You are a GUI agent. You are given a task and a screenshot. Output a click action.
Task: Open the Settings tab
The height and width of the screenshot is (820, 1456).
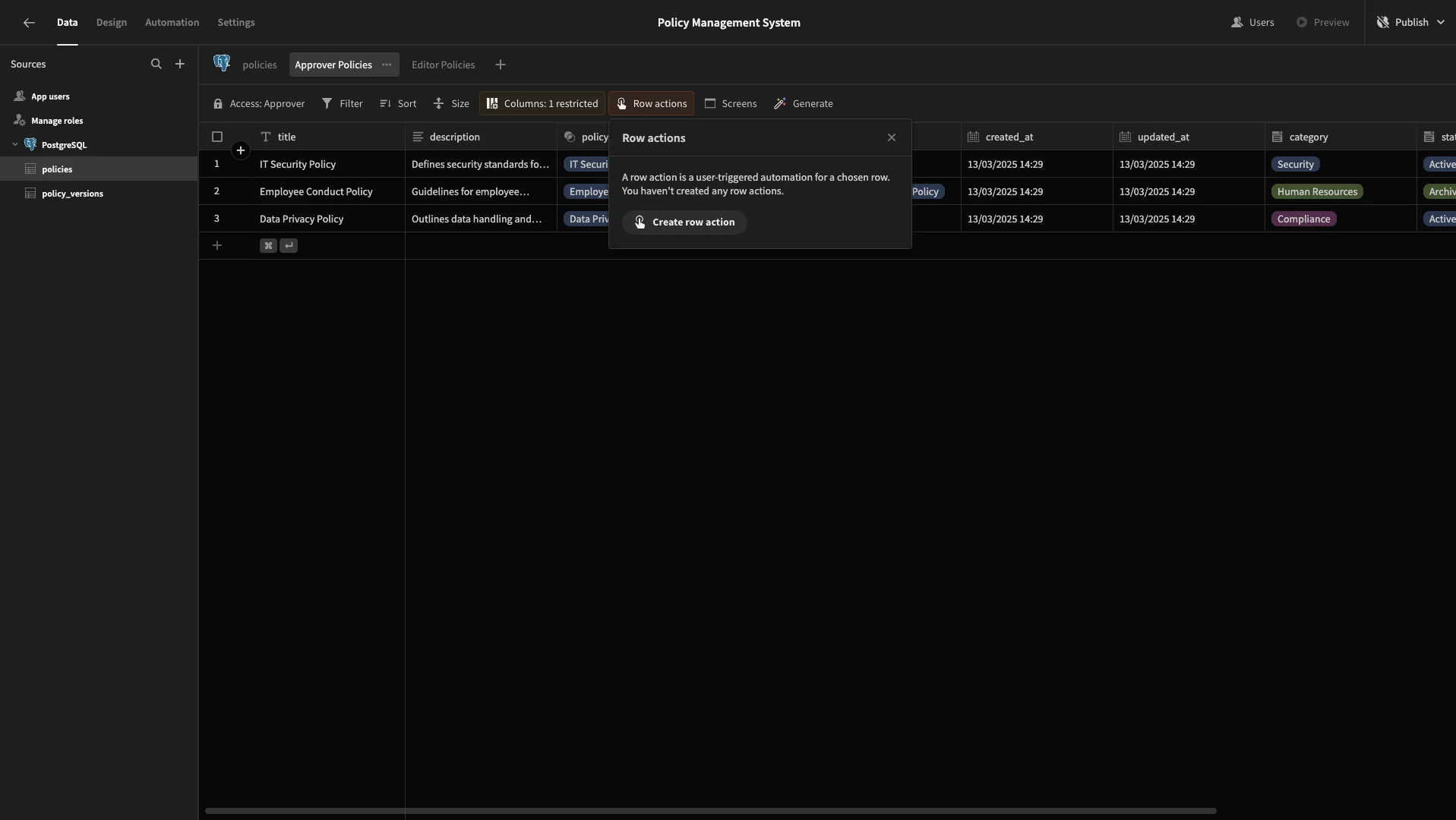(236, 23)
